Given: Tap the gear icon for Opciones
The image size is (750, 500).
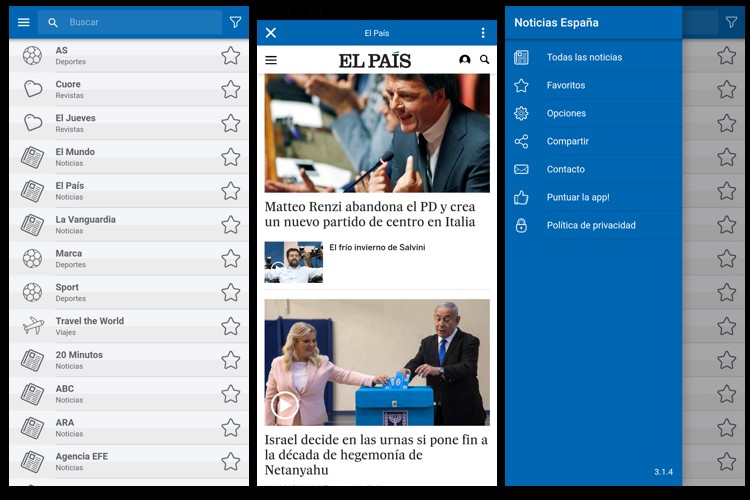Looking at the screenshot, I should point(521,113).
